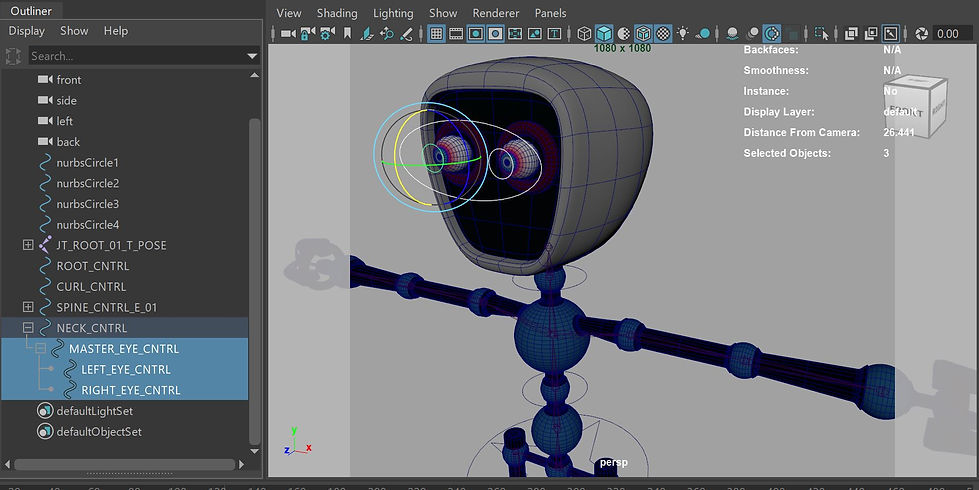Click the Isolate Select icon
The height and width of the screenshot is (490, 979).
coord(822,34)
